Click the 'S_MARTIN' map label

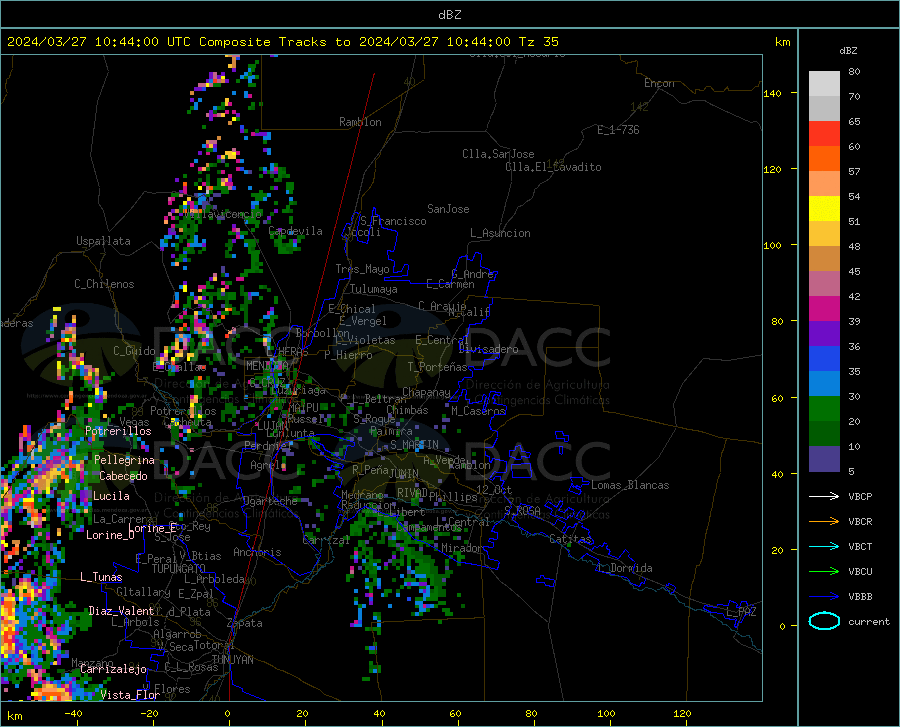[414, 445]
